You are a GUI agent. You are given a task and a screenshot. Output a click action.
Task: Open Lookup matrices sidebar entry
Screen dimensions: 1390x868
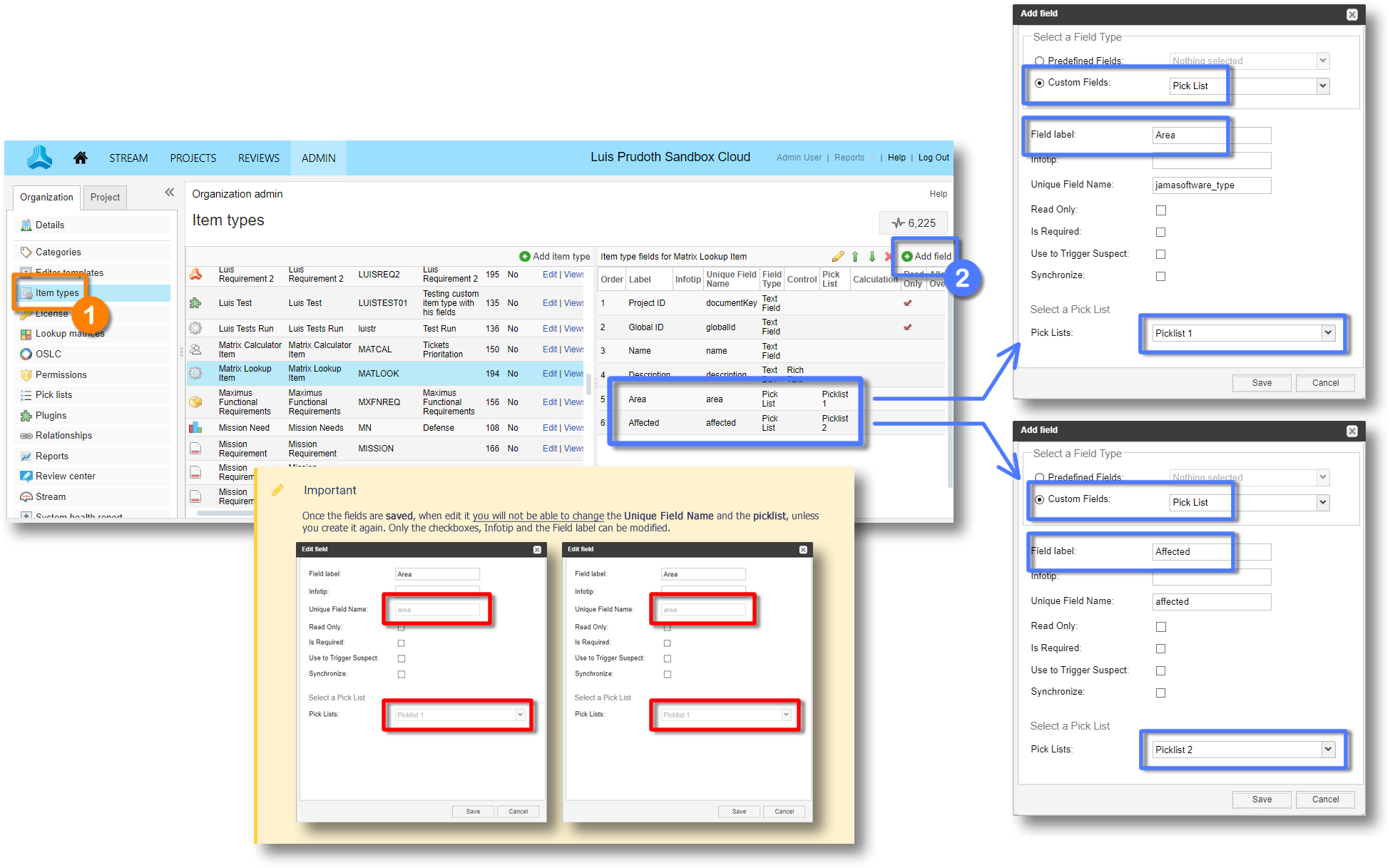93,333
